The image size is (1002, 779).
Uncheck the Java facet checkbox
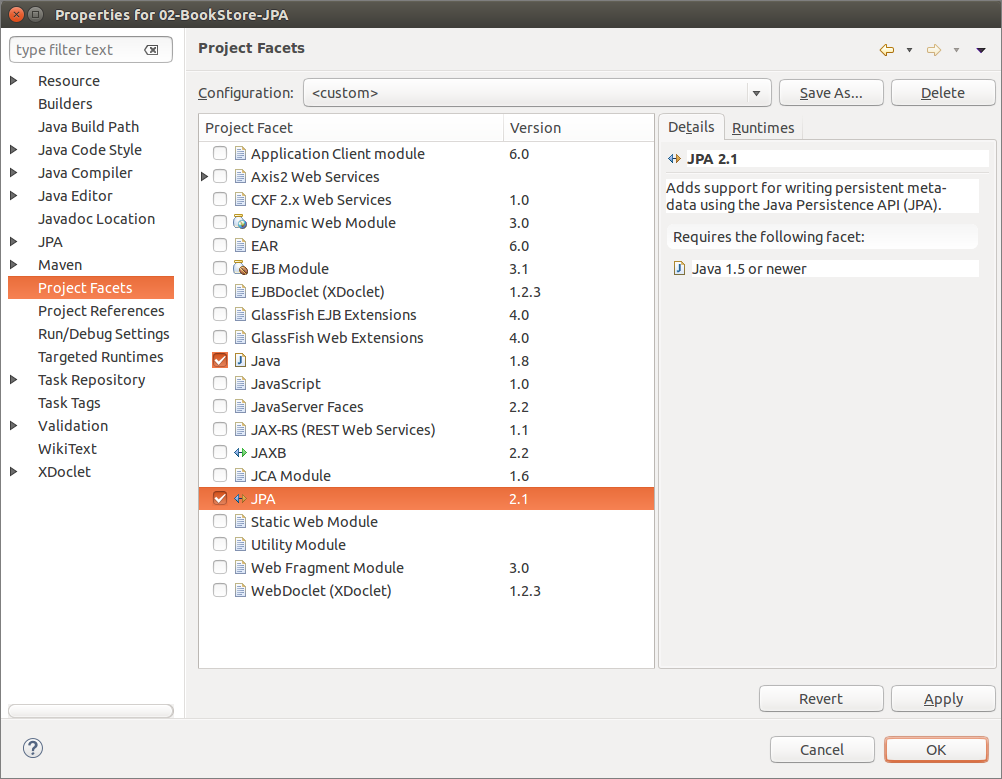(x=220, y=360)
